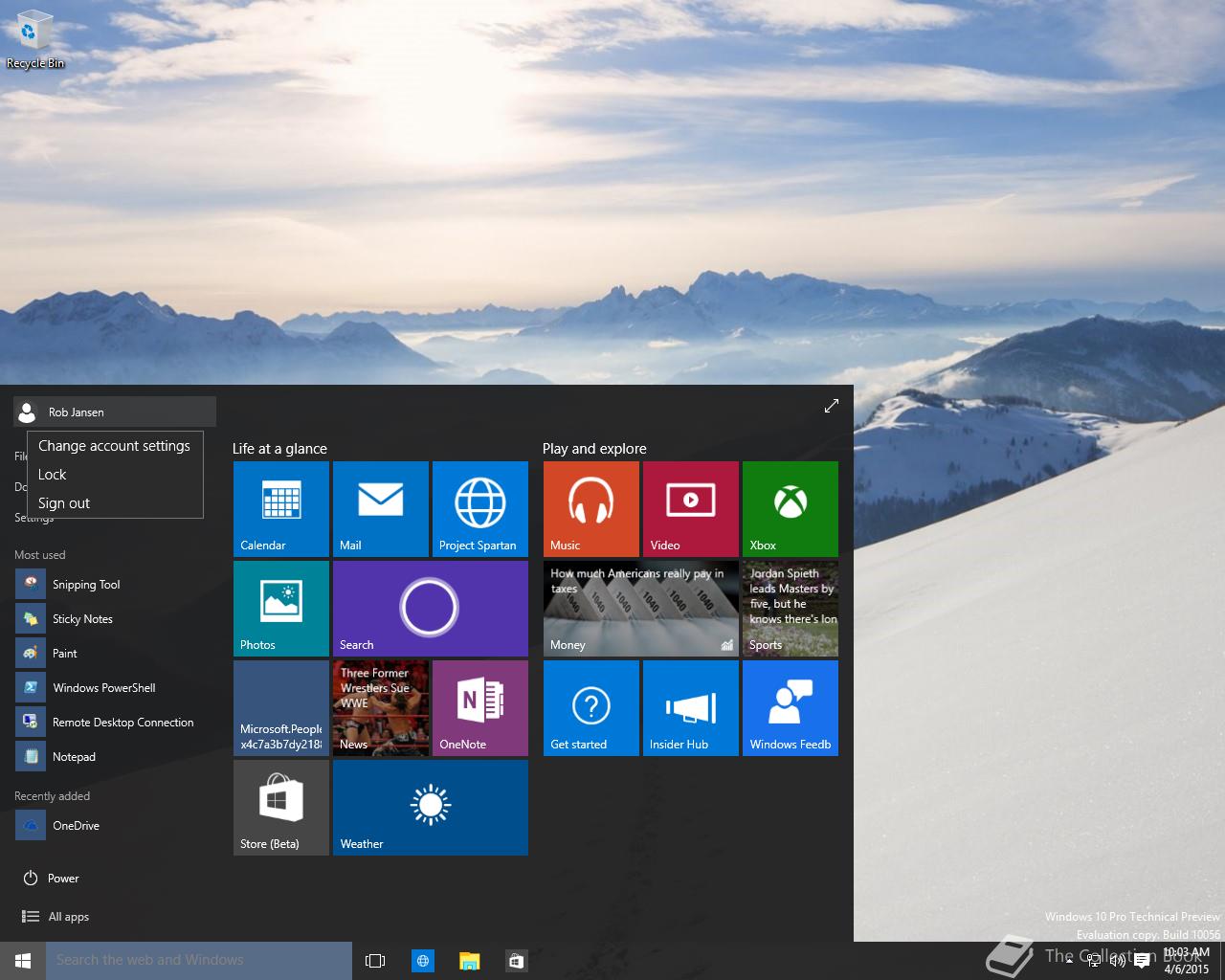Expand Start menu to full screen
The height and width of the screenshot is (980, 1225).
pos(832,406)
